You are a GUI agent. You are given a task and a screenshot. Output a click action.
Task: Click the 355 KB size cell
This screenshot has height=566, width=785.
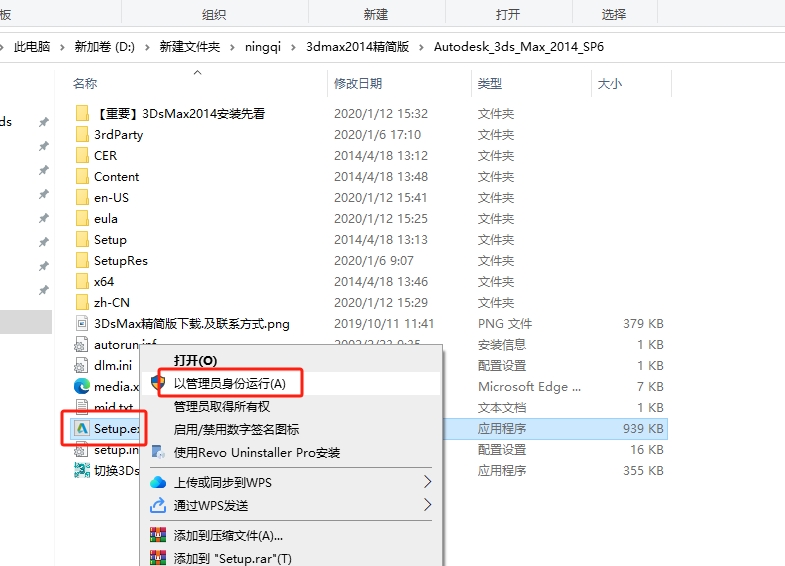pyautogui.click(x=643, y=471)
